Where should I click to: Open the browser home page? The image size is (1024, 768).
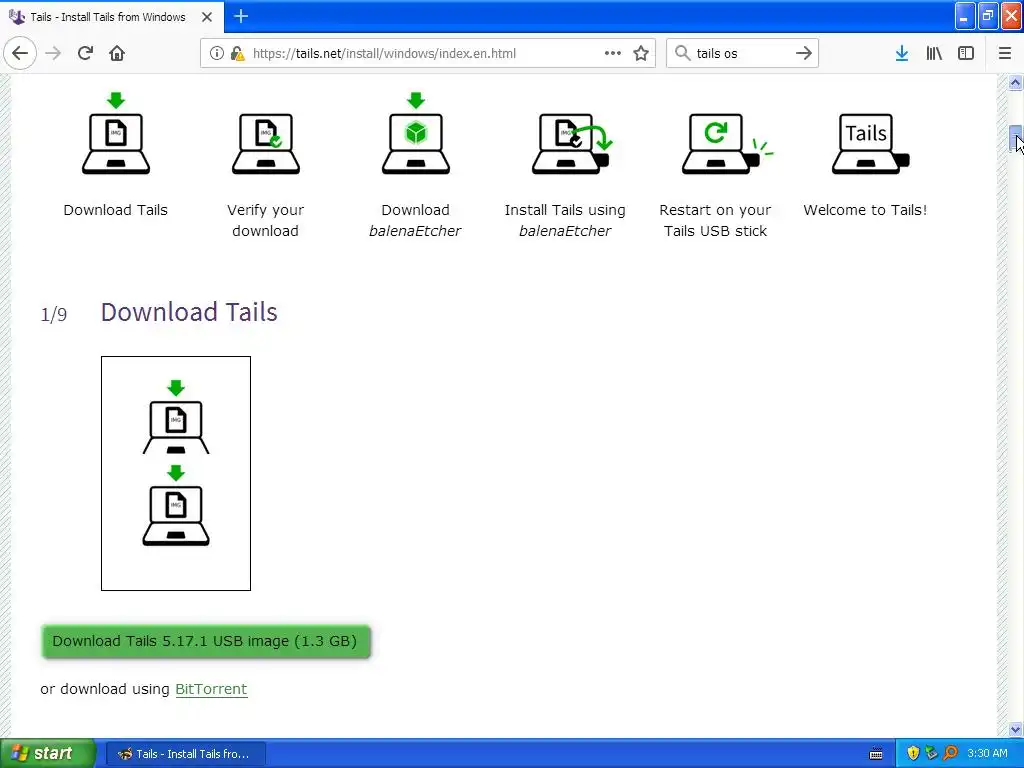[x=117, y=53]
